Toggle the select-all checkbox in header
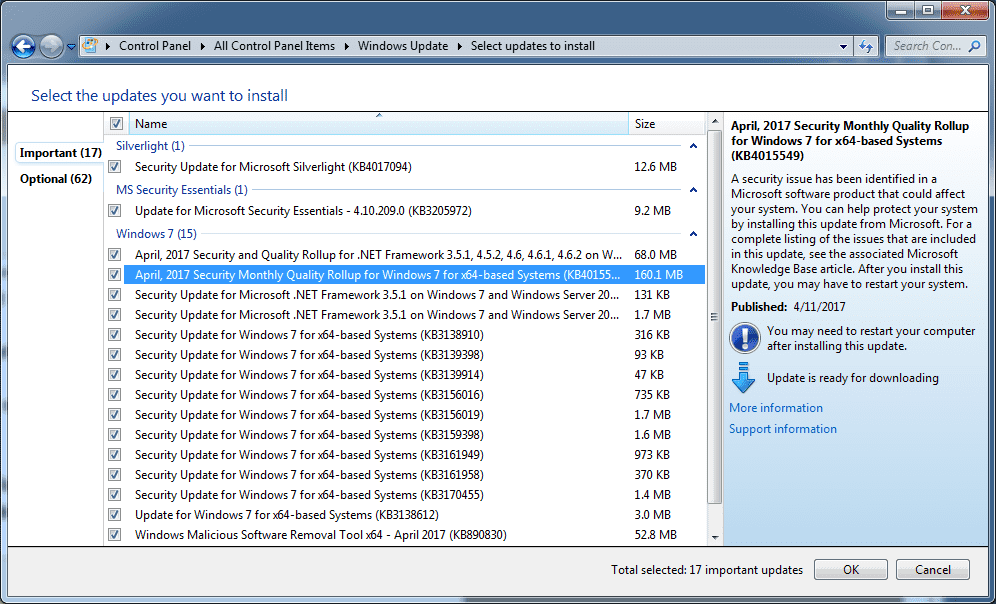996x604 pixels. (x=116, y=124)
